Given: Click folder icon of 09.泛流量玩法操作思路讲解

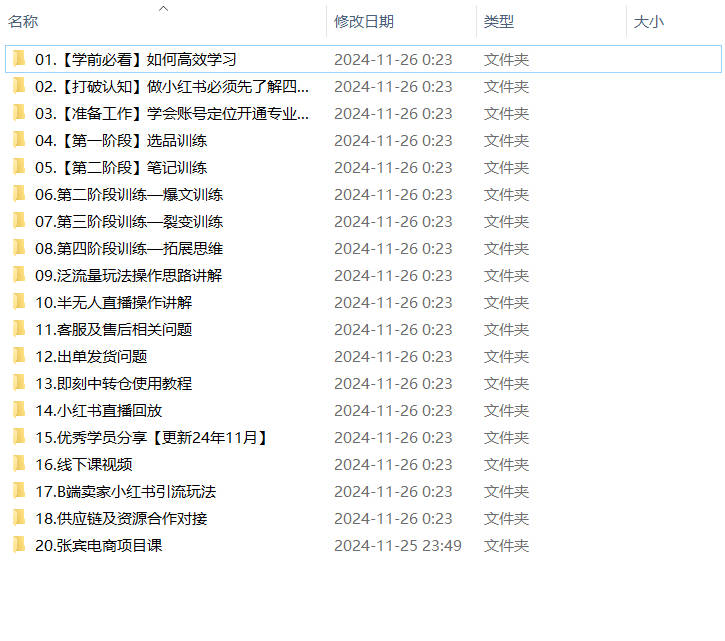Looking at the screenshot, I should coord(19,275).
